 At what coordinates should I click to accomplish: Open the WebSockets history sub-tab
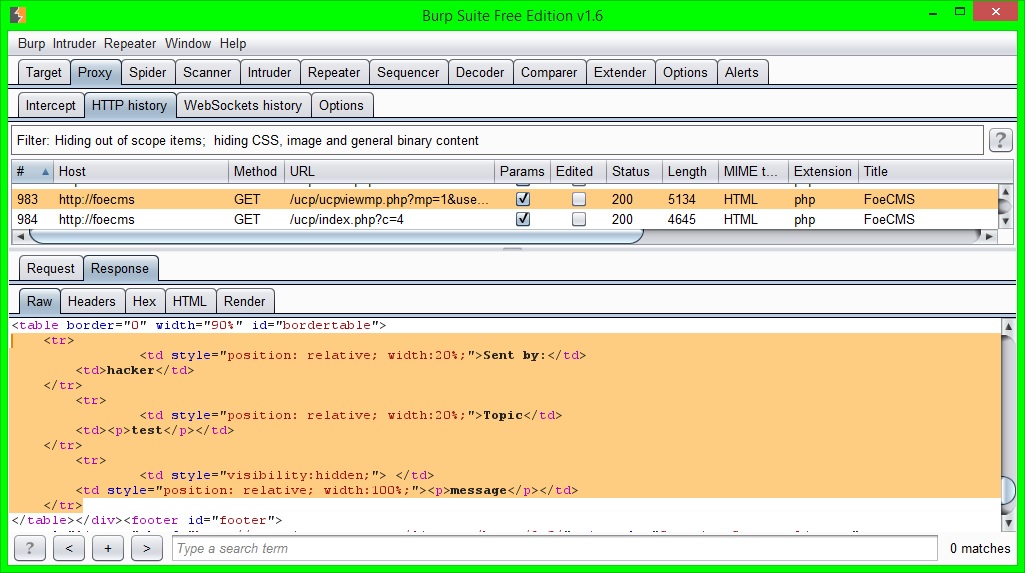pyautogui.click(x=243, y=105)
